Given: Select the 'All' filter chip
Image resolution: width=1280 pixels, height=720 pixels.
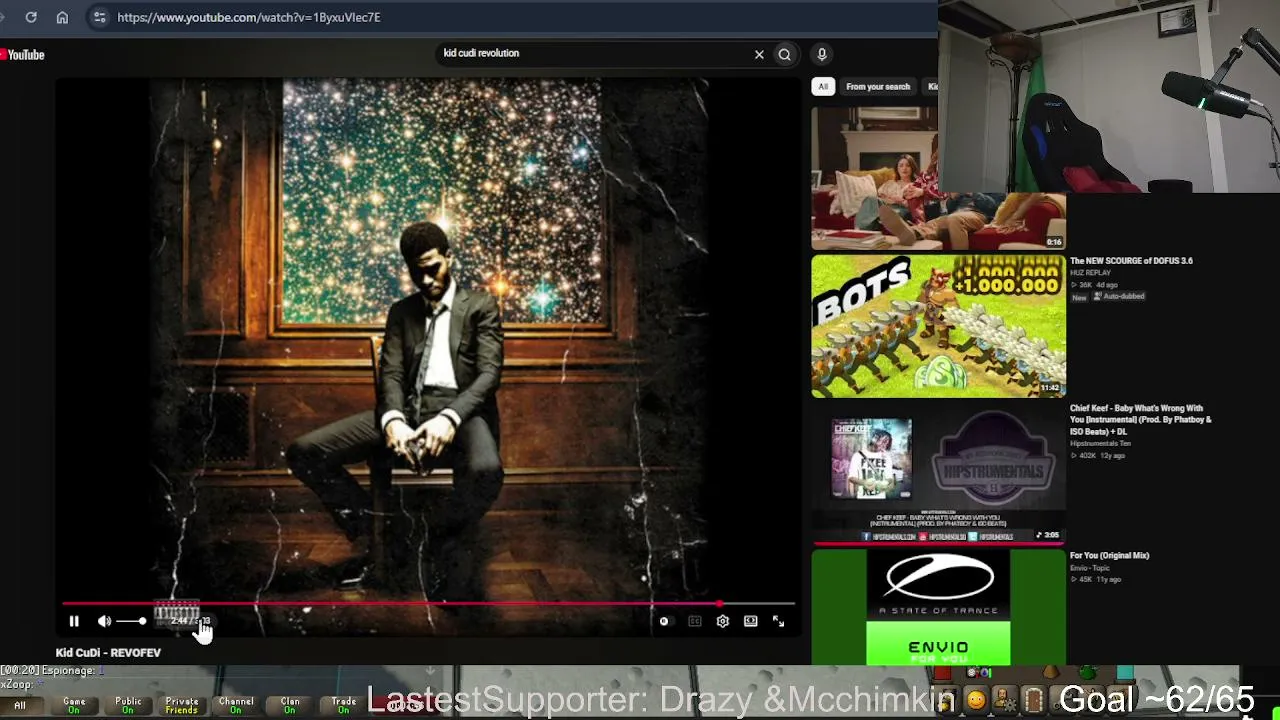Looking at the screenshot, I should 823,87.
